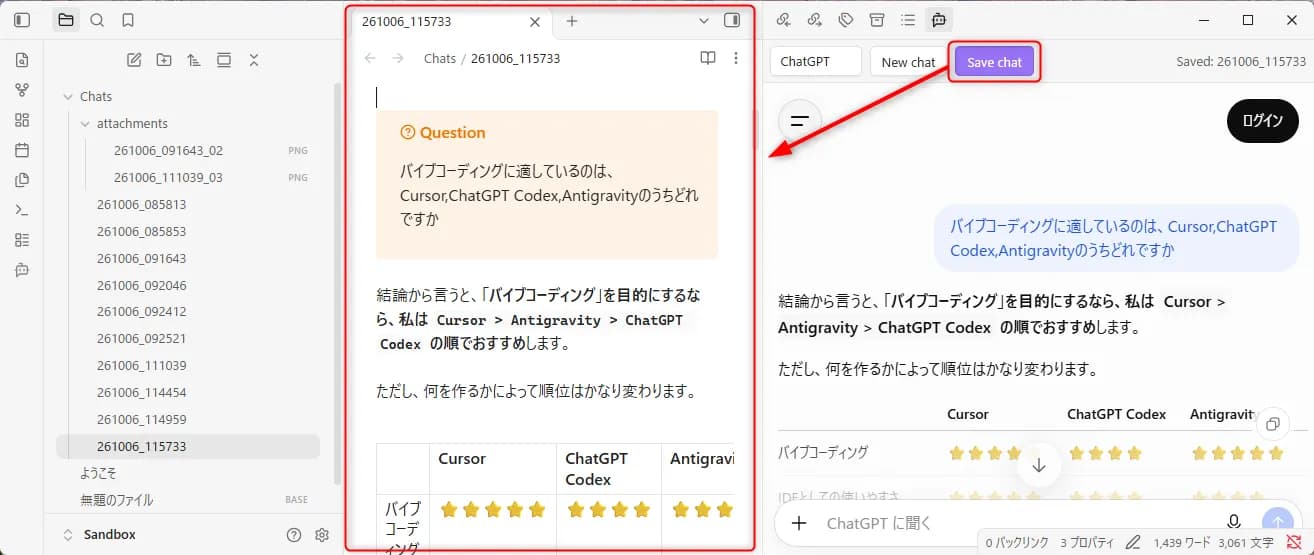Open the chat bot ribbon icon at left
The image size is (1314, 555).
tap(22, 270)
